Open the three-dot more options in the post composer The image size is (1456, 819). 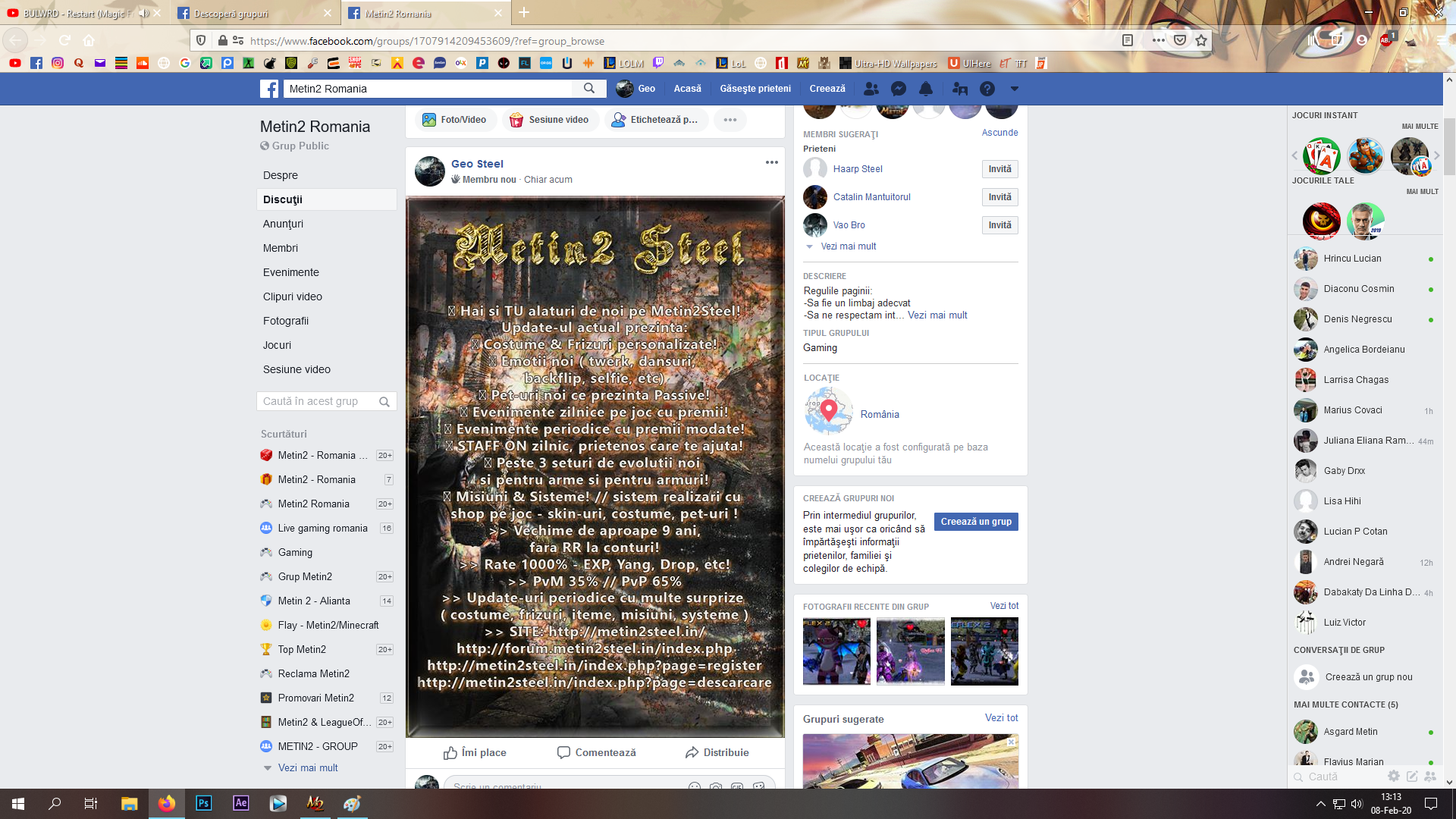click(730, 120)
